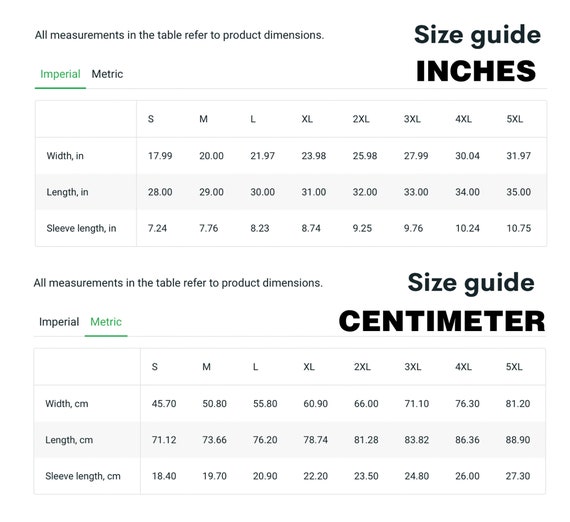570x522 pixels.
Task: Select the 'Sleeve length, cm' row label
Action: [83, 476]
